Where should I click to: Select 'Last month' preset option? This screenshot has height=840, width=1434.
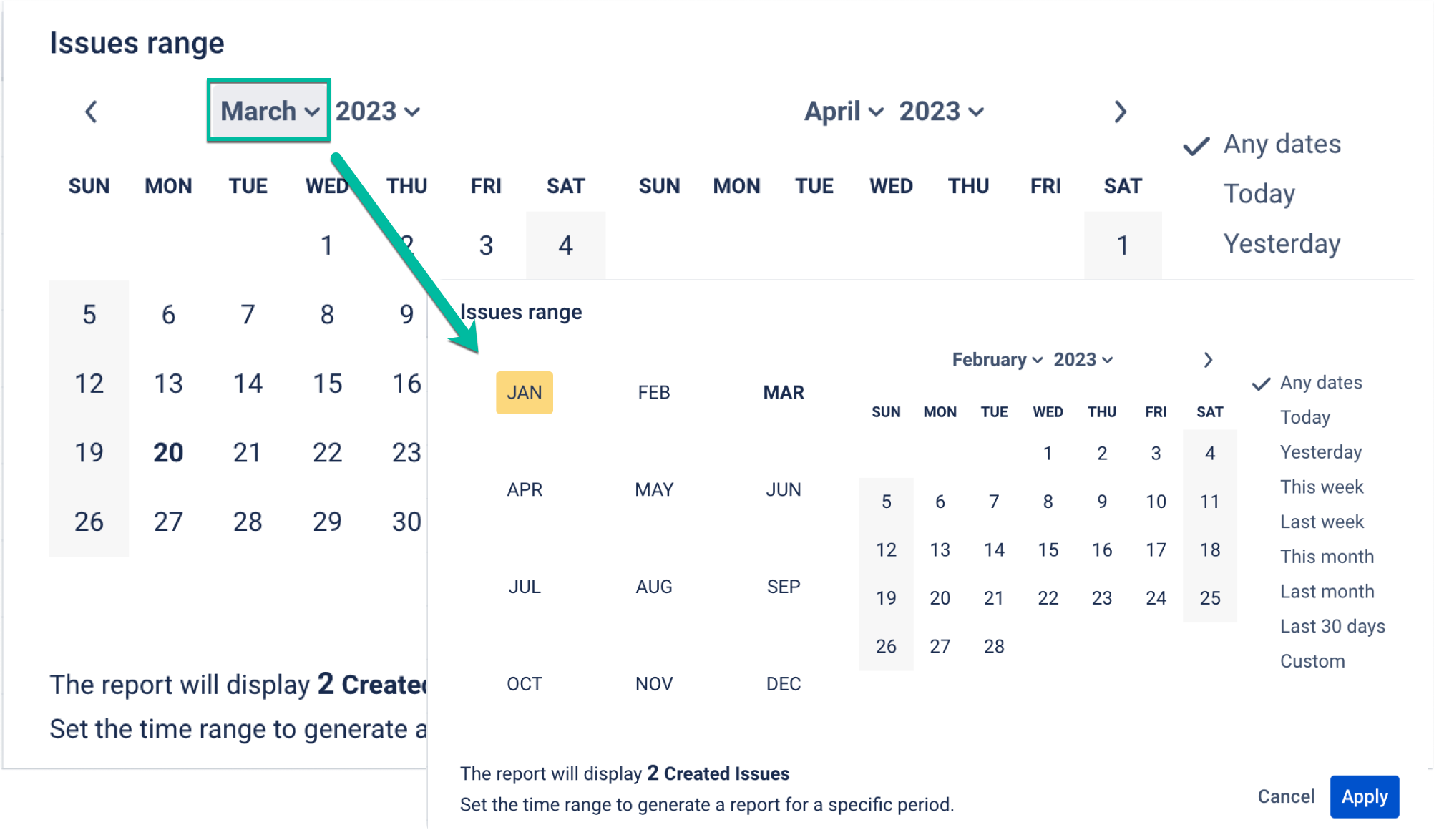pos(1327,592)
